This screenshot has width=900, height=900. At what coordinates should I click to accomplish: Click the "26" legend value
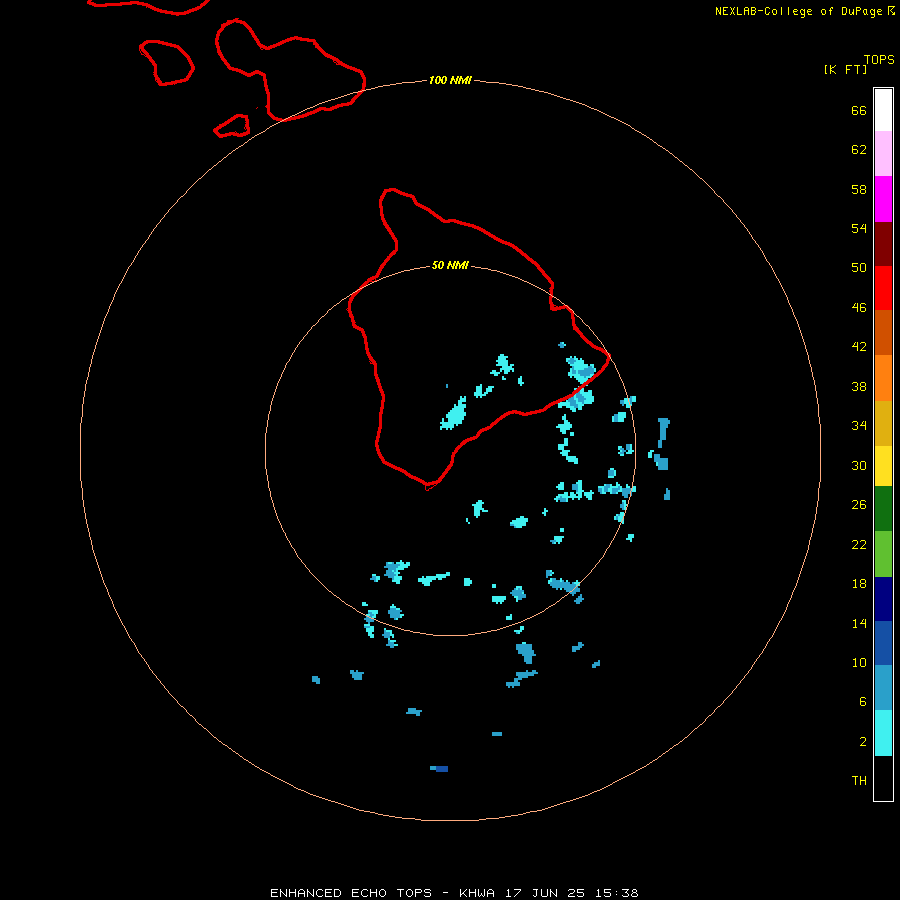(x=859, y=505)
